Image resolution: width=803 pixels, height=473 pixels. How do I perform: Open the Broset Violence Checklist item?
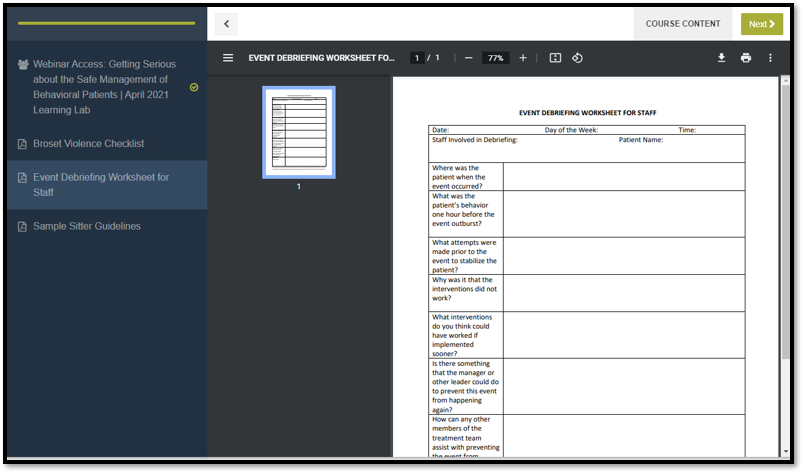pos(88,144)
